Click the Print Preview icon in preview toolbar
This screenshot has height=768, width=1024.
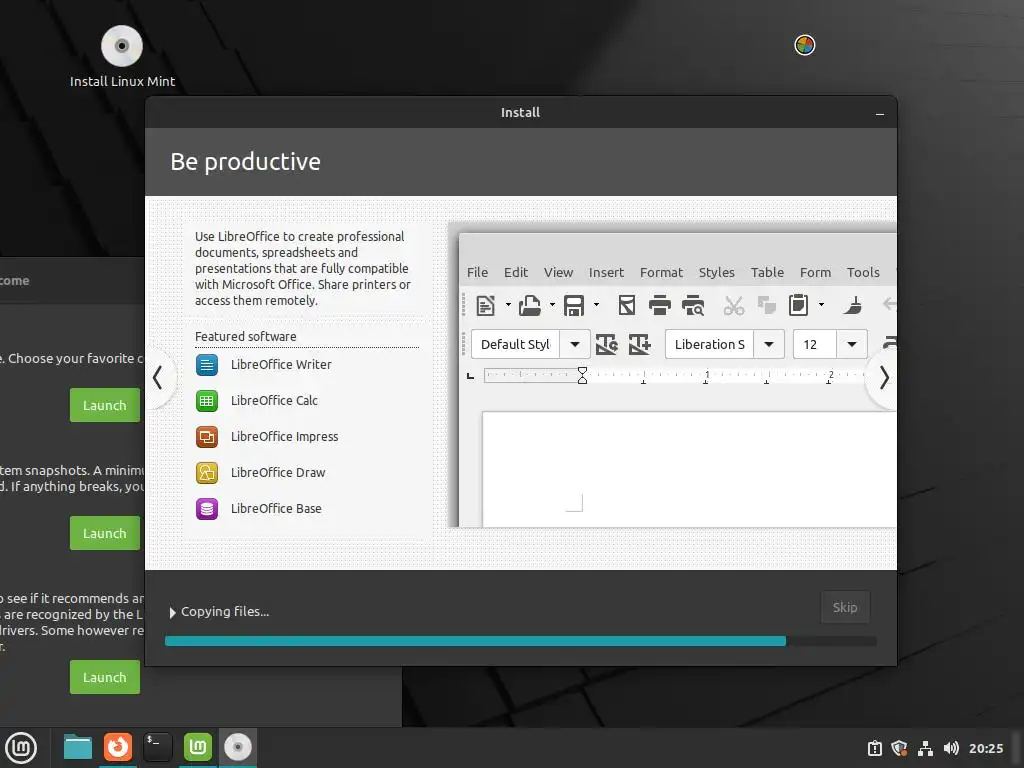[x=693, y=305]
